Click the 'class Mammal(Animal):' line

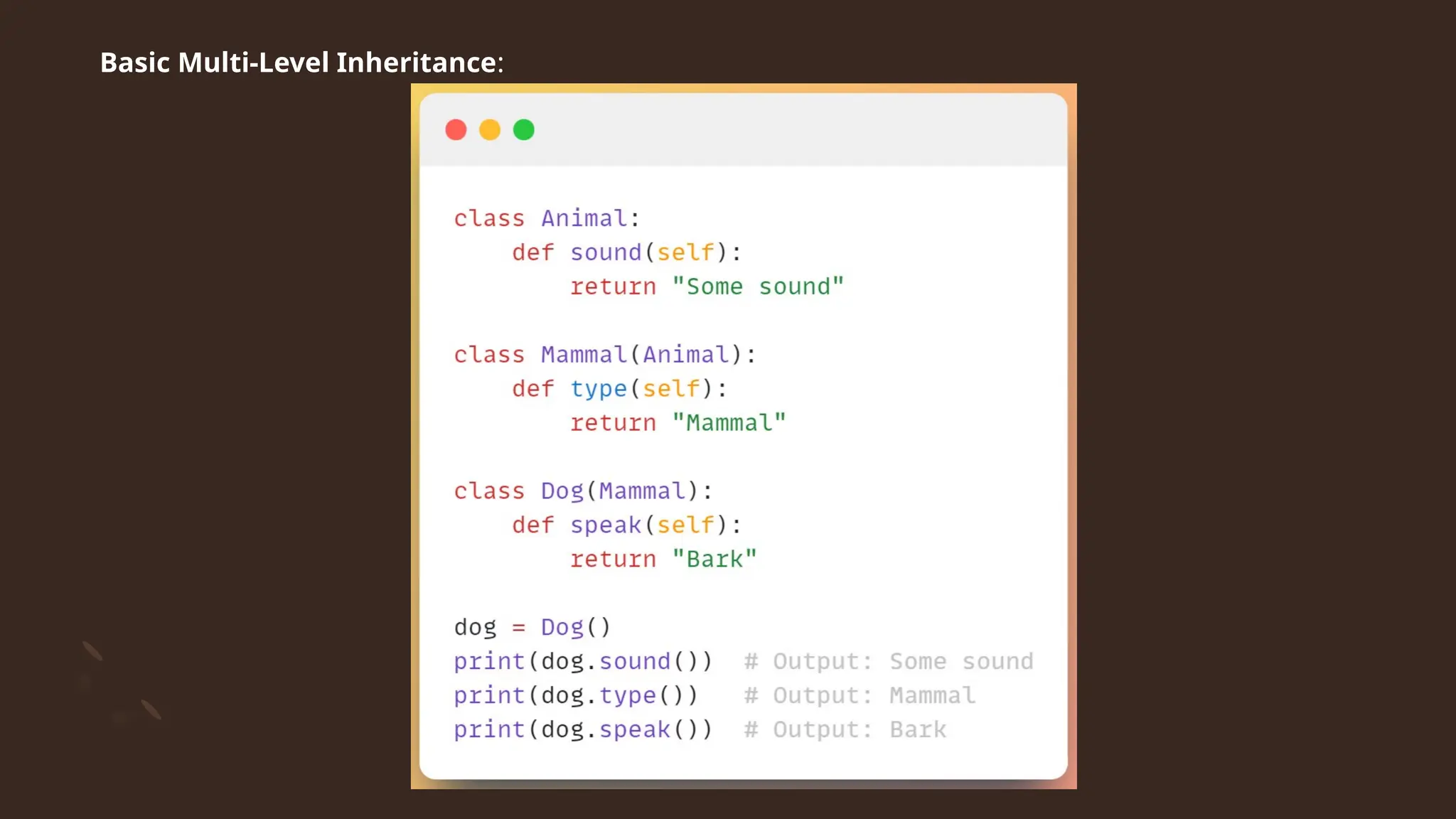605,355
